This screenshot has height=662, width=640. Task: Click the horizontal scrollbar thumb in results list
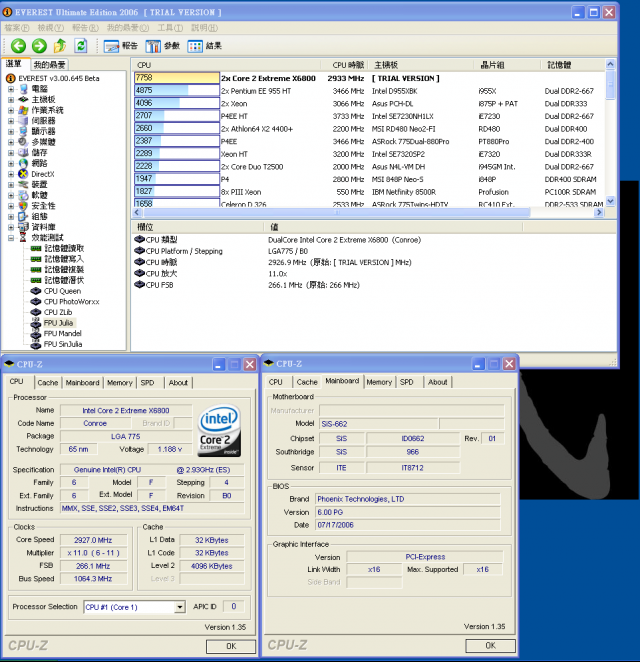click(x=336, y=212)
